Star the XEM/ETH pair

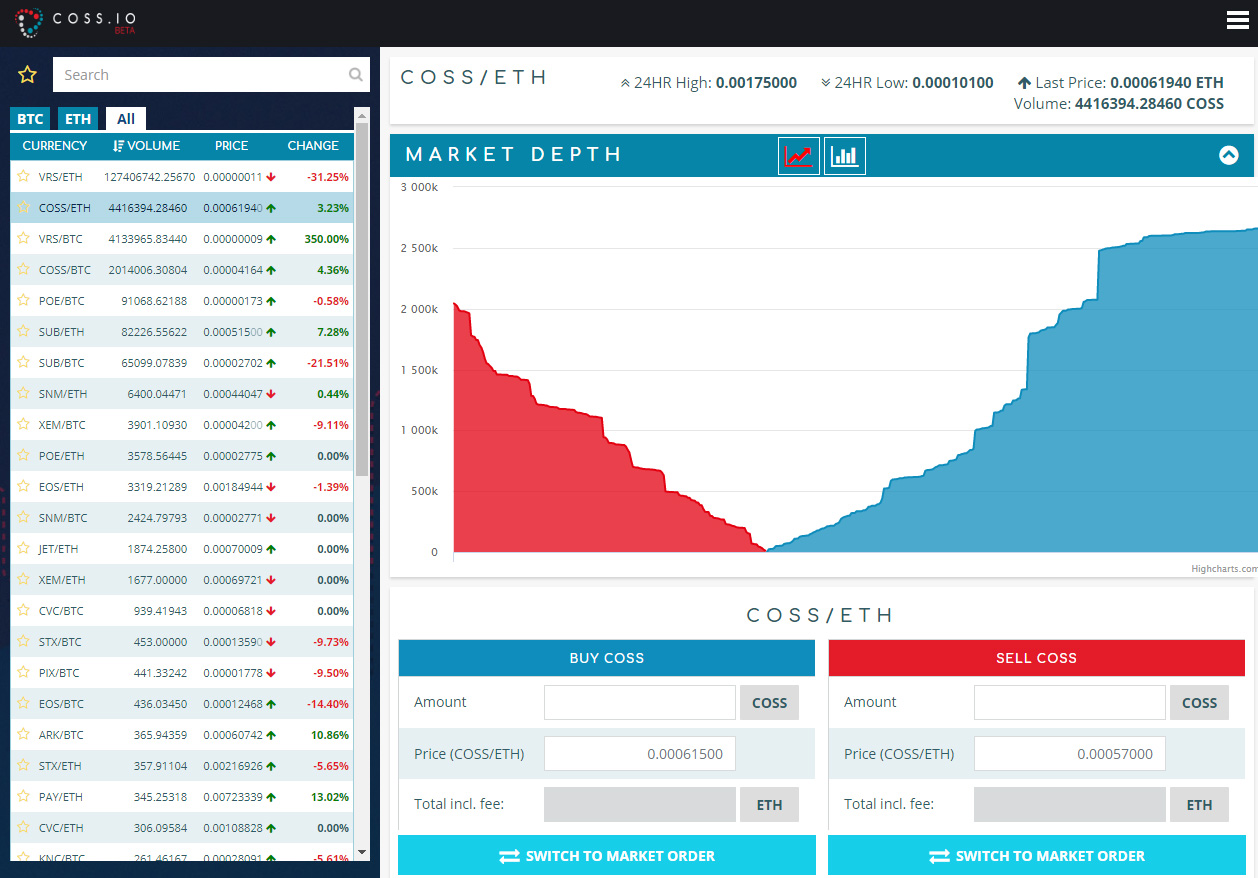click(24, 580)
